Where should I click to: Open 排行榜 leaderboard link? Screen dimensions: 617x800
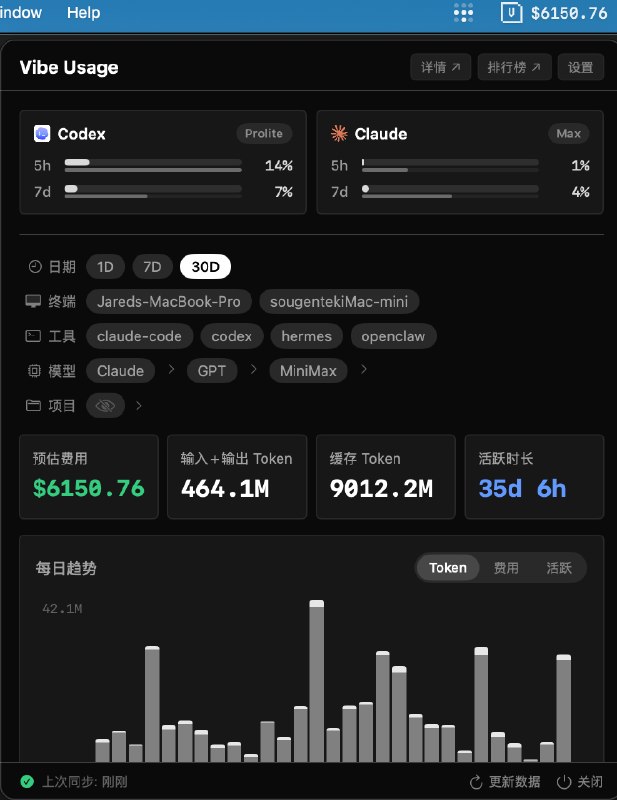[514, 67]
